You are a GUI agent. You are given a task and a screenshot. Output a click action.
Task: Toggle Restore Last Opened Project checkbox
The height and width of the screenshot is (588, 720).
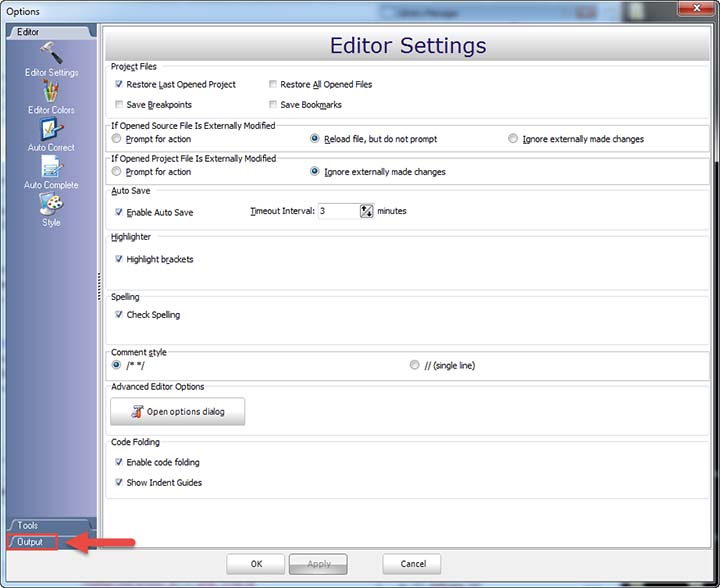click(119, 85)
